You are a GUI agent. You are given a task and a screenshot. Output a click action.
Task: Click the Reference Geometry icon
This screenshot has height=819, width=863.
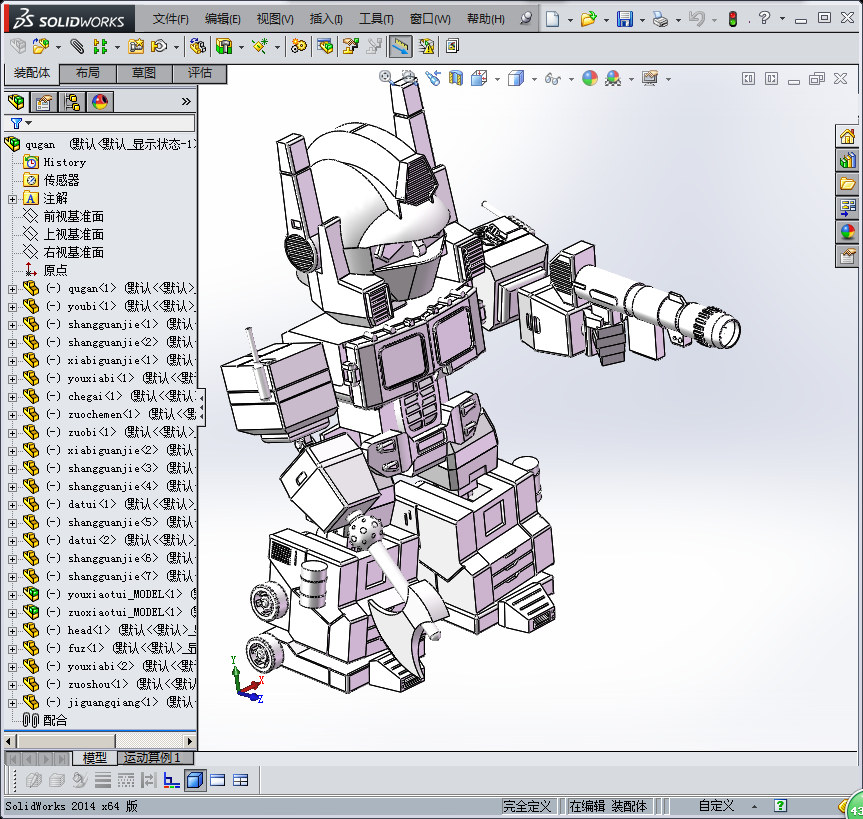tap(260, 46)
